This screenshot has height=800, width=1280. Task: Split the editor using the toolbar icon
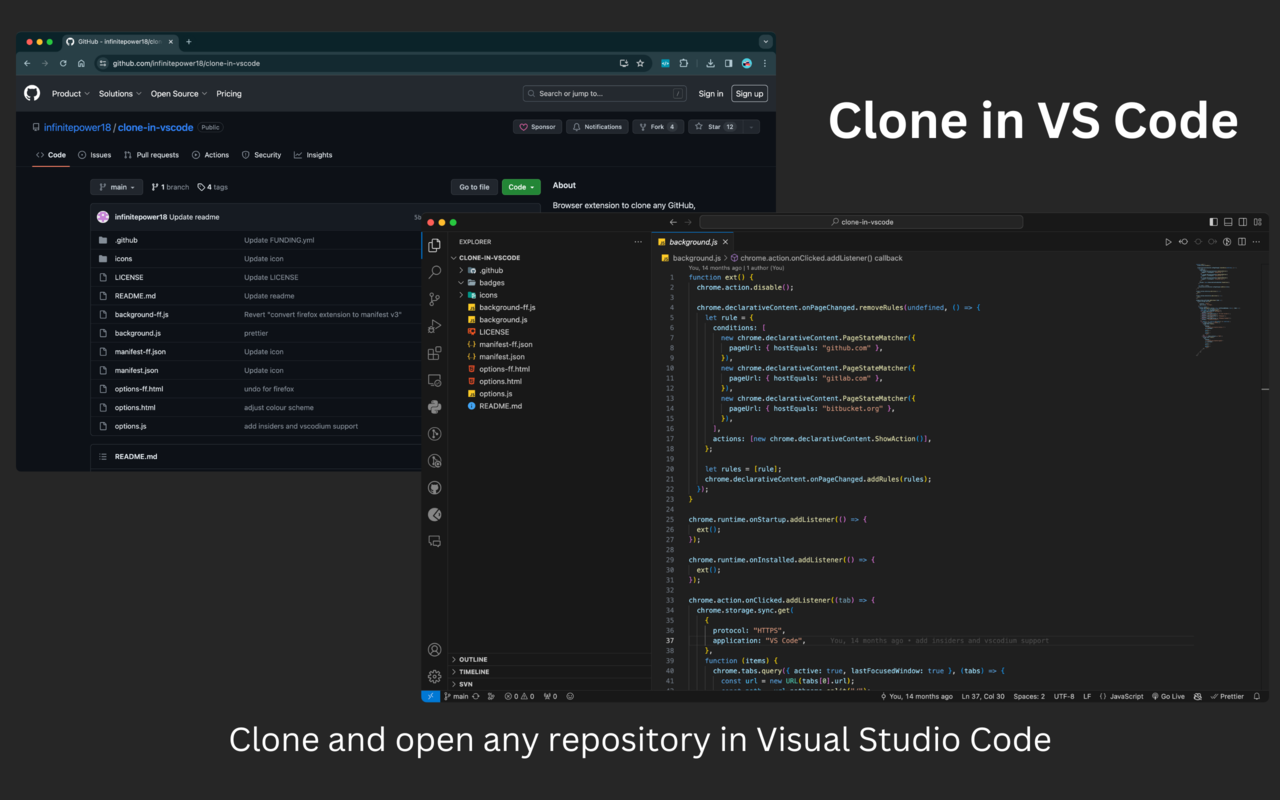(x=1242, y=241)
